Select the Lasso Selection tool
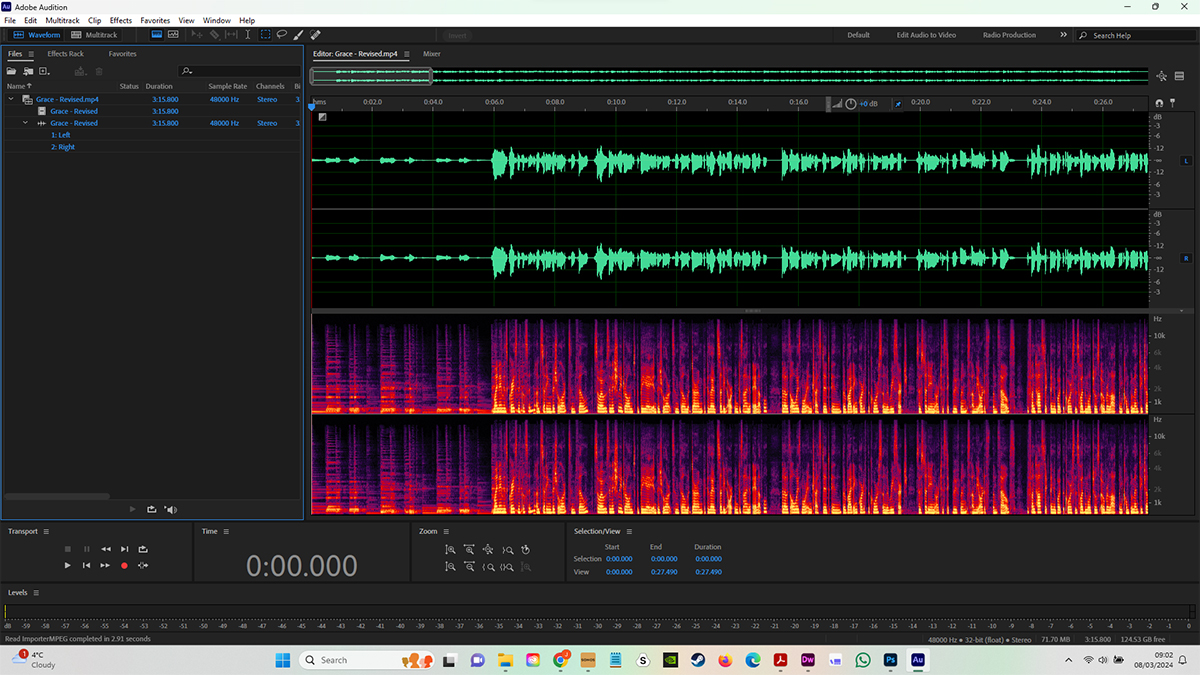 (x=282, y=35)
